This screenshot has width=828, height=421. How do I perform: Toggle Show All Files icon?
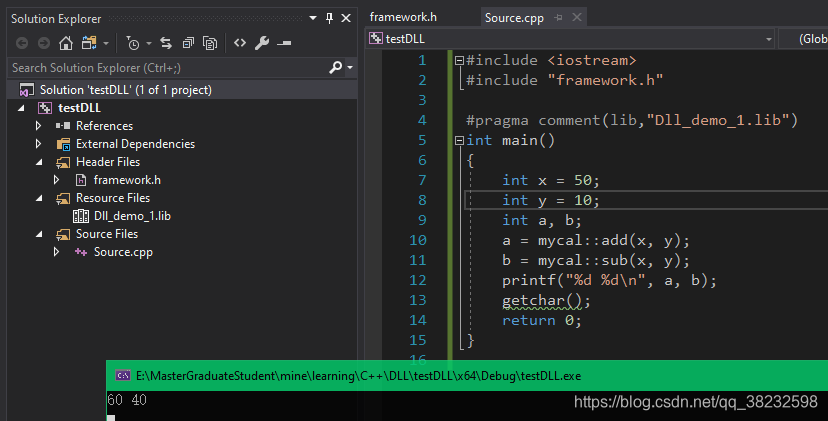pos(210,43)
